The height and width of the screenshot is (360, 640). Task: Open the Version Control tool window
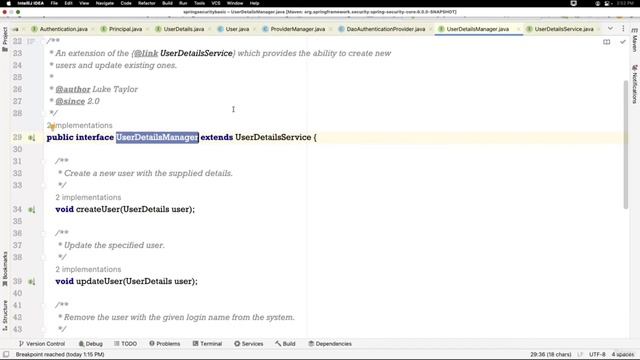(x=42, y=344)
